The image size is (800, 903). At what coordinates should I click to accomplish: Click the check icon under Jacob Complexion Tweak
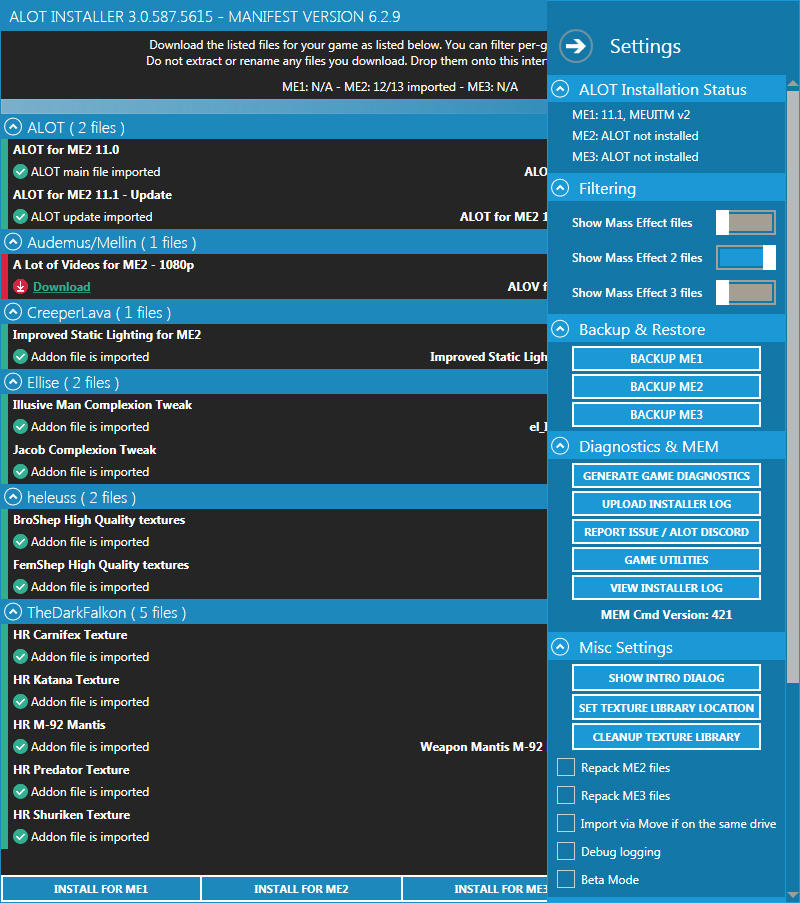[x=20, y=472]
